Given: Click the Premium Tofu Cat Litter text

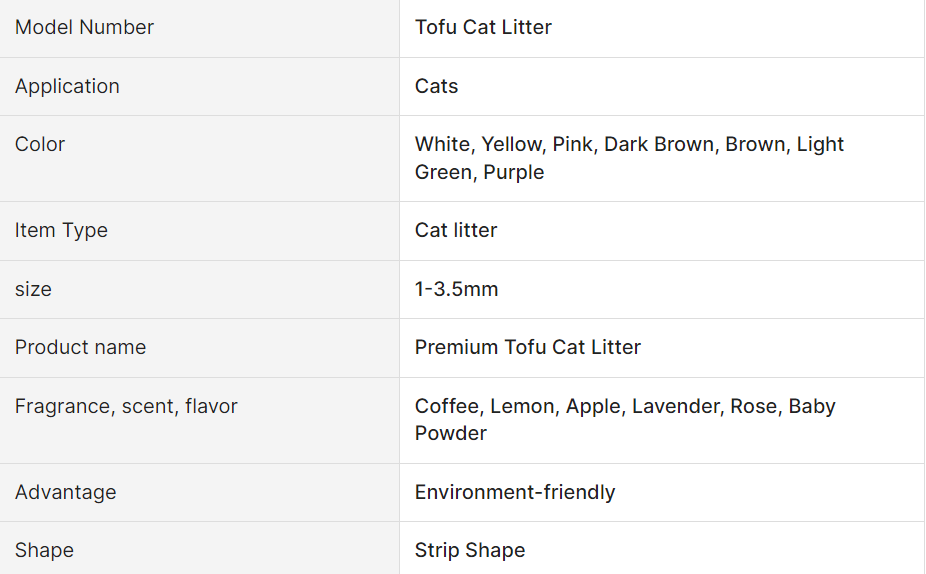Looking at the screenshot, I should 527,347.
